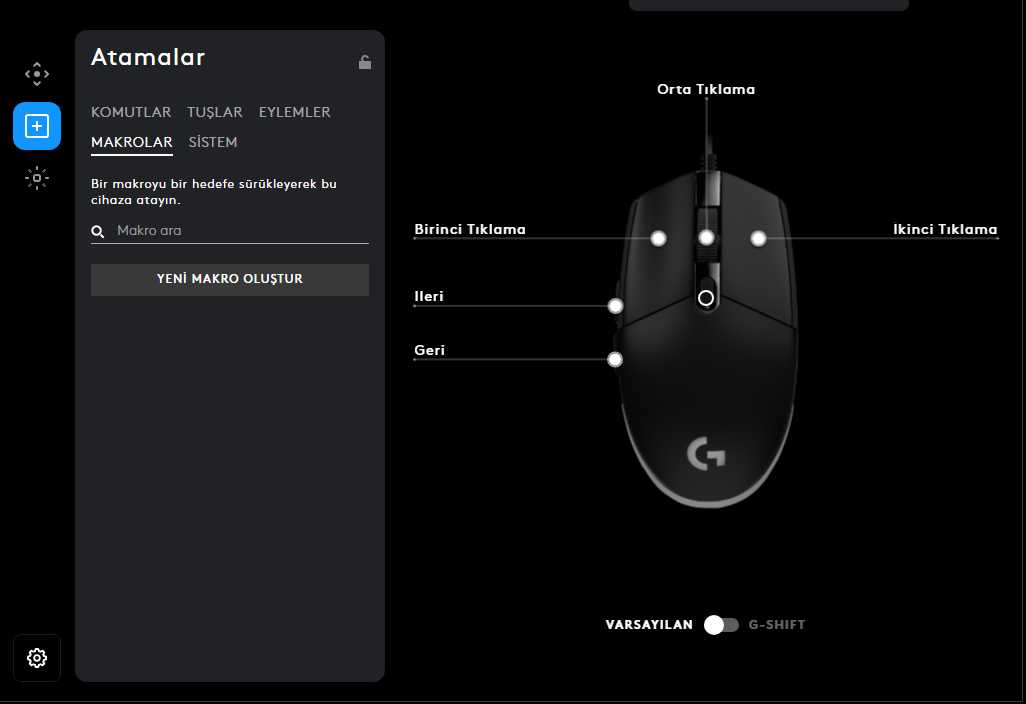
Task: Click the unlock padlock icon in Atamalar
Action: [364, 62]
